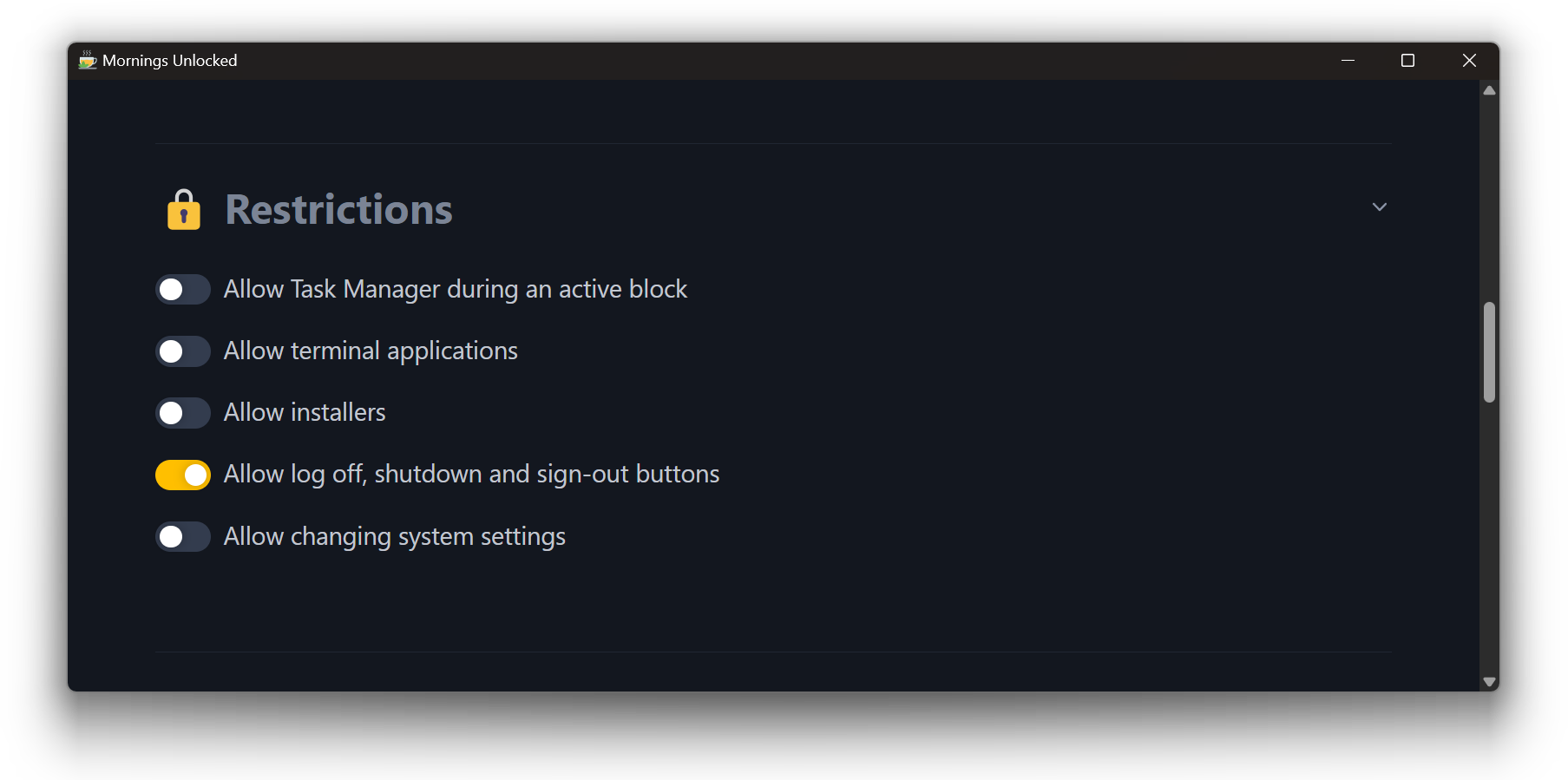The width and height of the screenshot is (1568, 780).
Task: Collapse the Restrictions section with the chevron
Action: 1379,206
